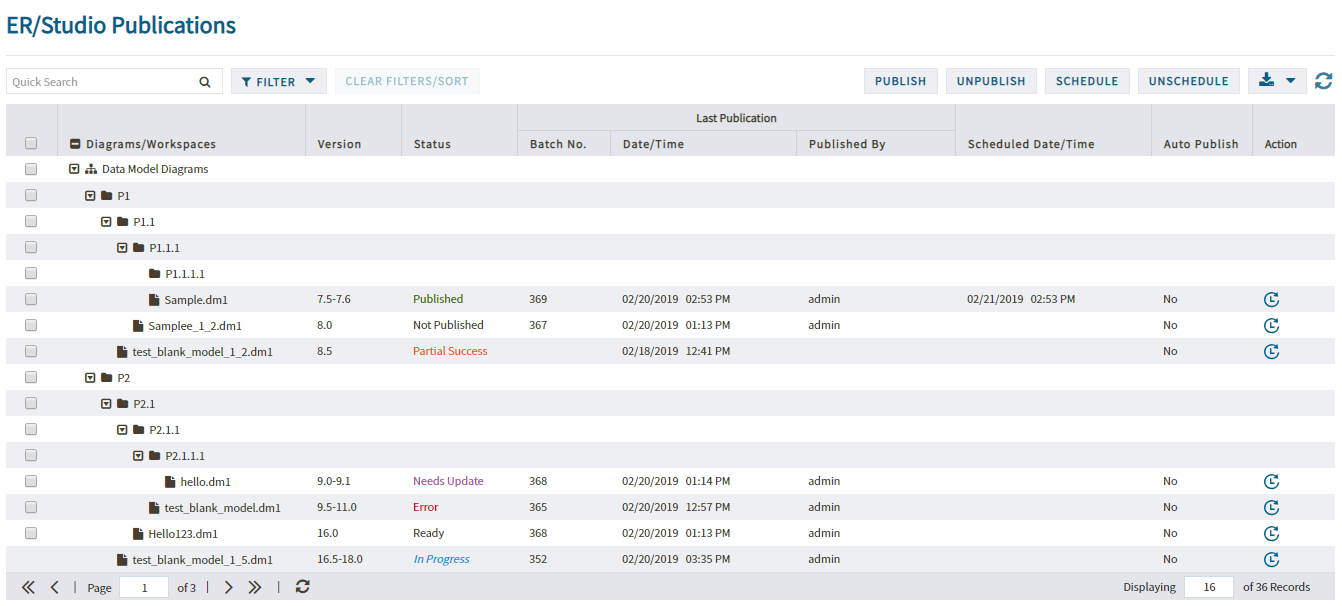Click the PUBLISH button

tap(900, 81)
